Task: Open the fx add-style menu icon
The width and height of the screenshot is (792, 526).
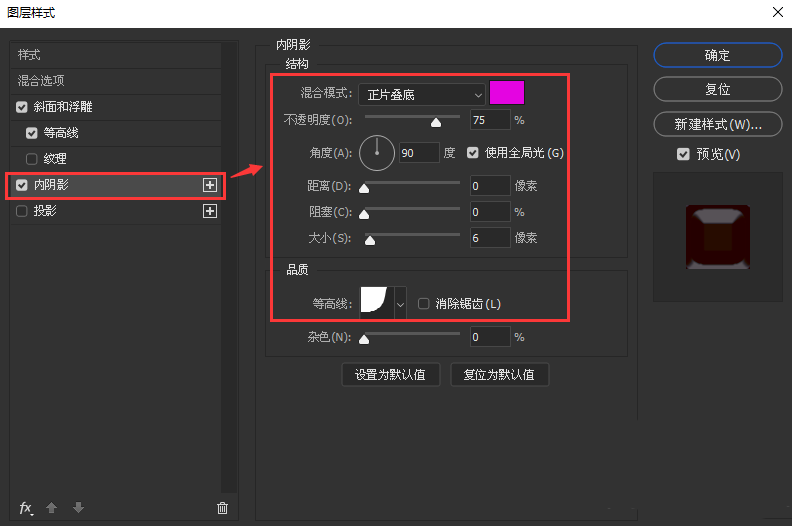Action: [x=26, y=508]
